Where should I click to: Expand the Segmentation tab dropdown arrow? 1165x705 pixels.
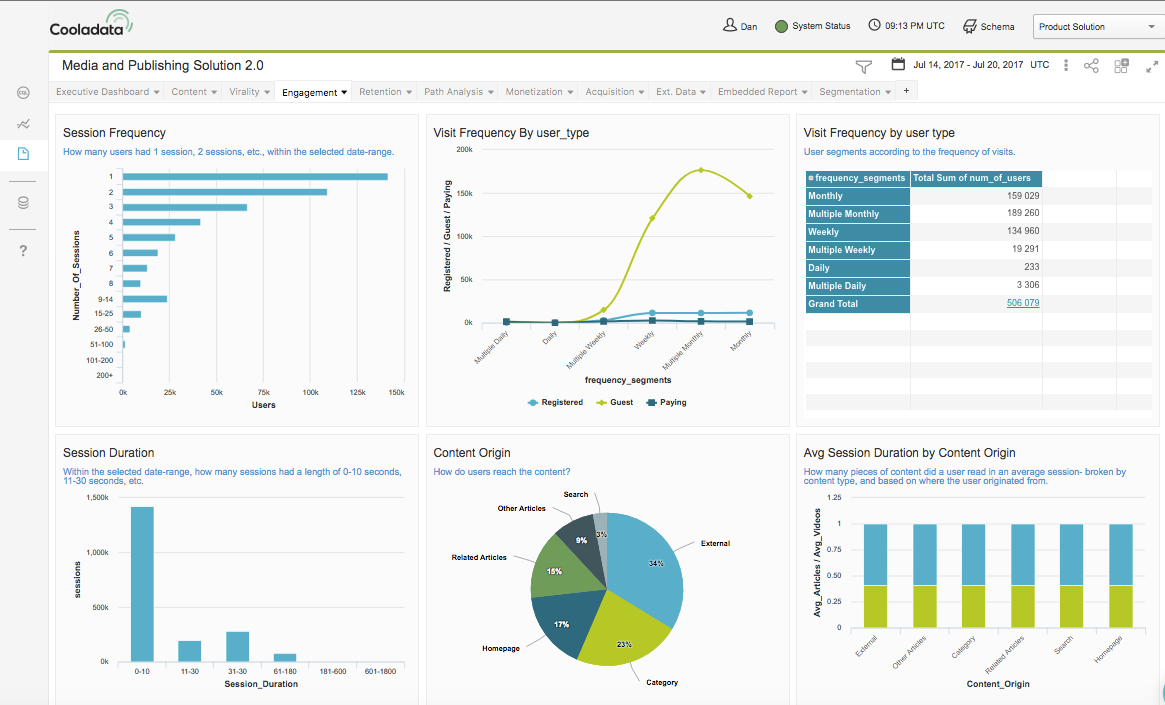(888, 92)
